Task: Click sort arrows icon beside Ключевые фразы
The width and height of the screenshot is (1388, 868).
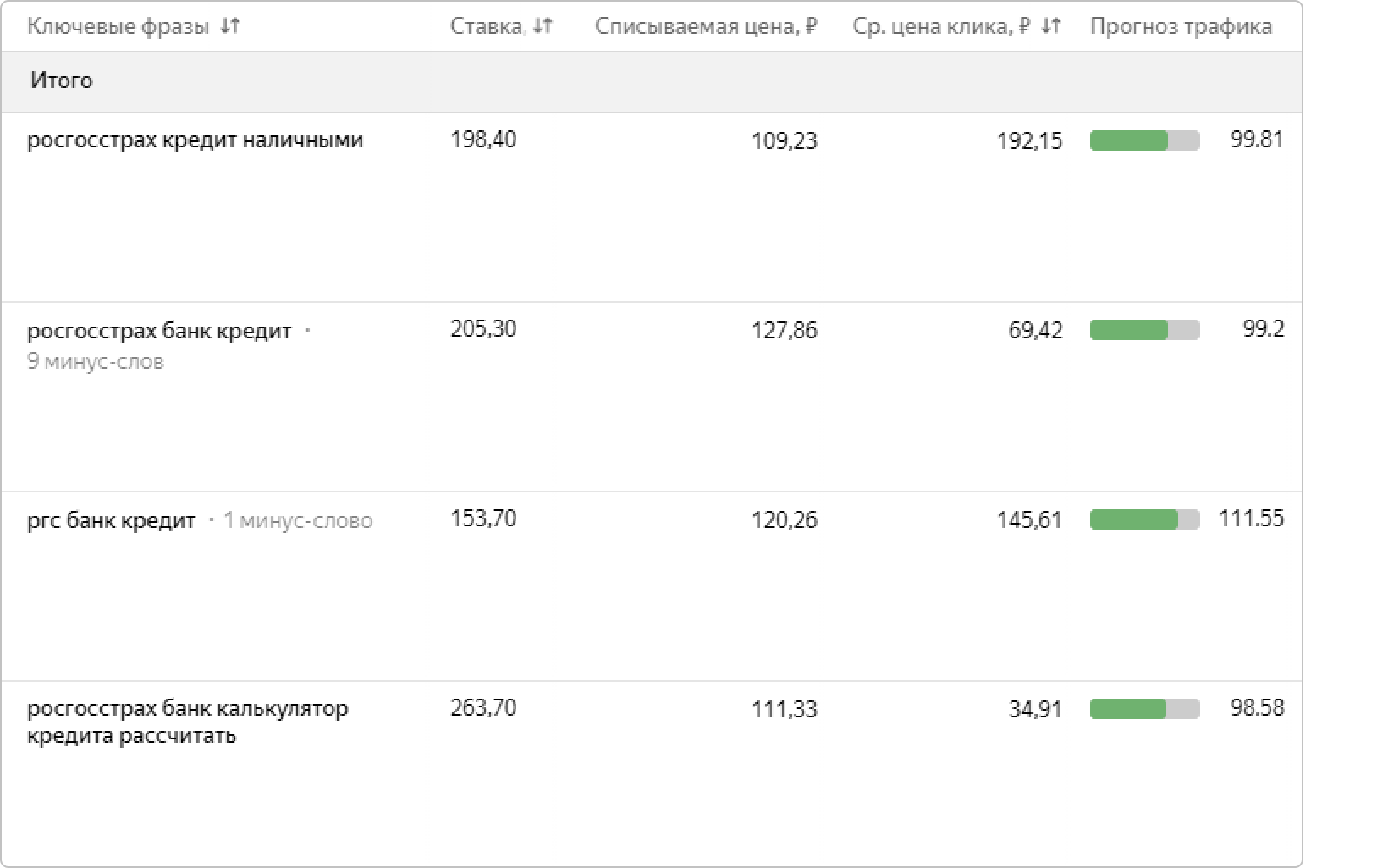Action: click(x=229, y=27)
